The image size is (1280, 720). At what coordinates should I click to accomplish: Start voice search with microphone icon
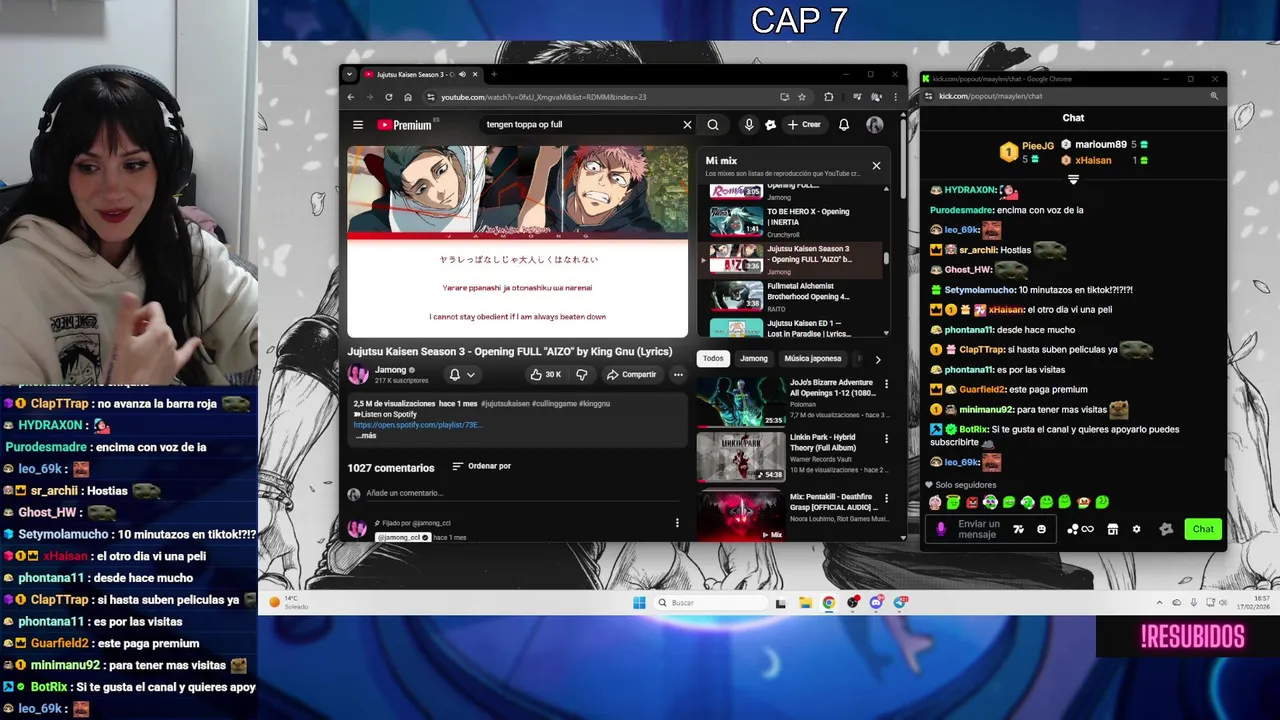coord(748,125)
